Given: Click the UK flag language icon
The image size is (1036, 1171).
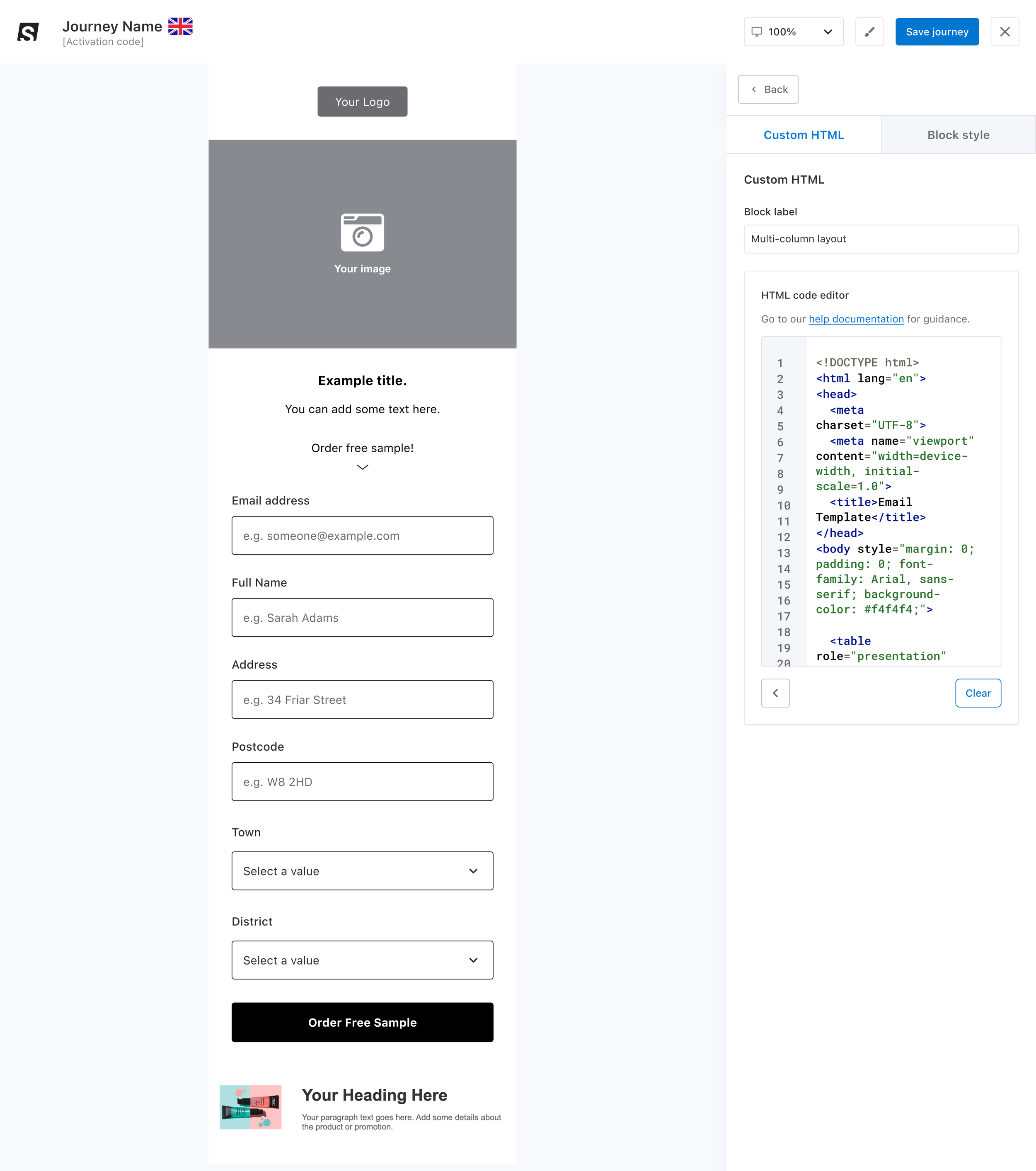Looking at the screenshot, I should pos(180,27).
